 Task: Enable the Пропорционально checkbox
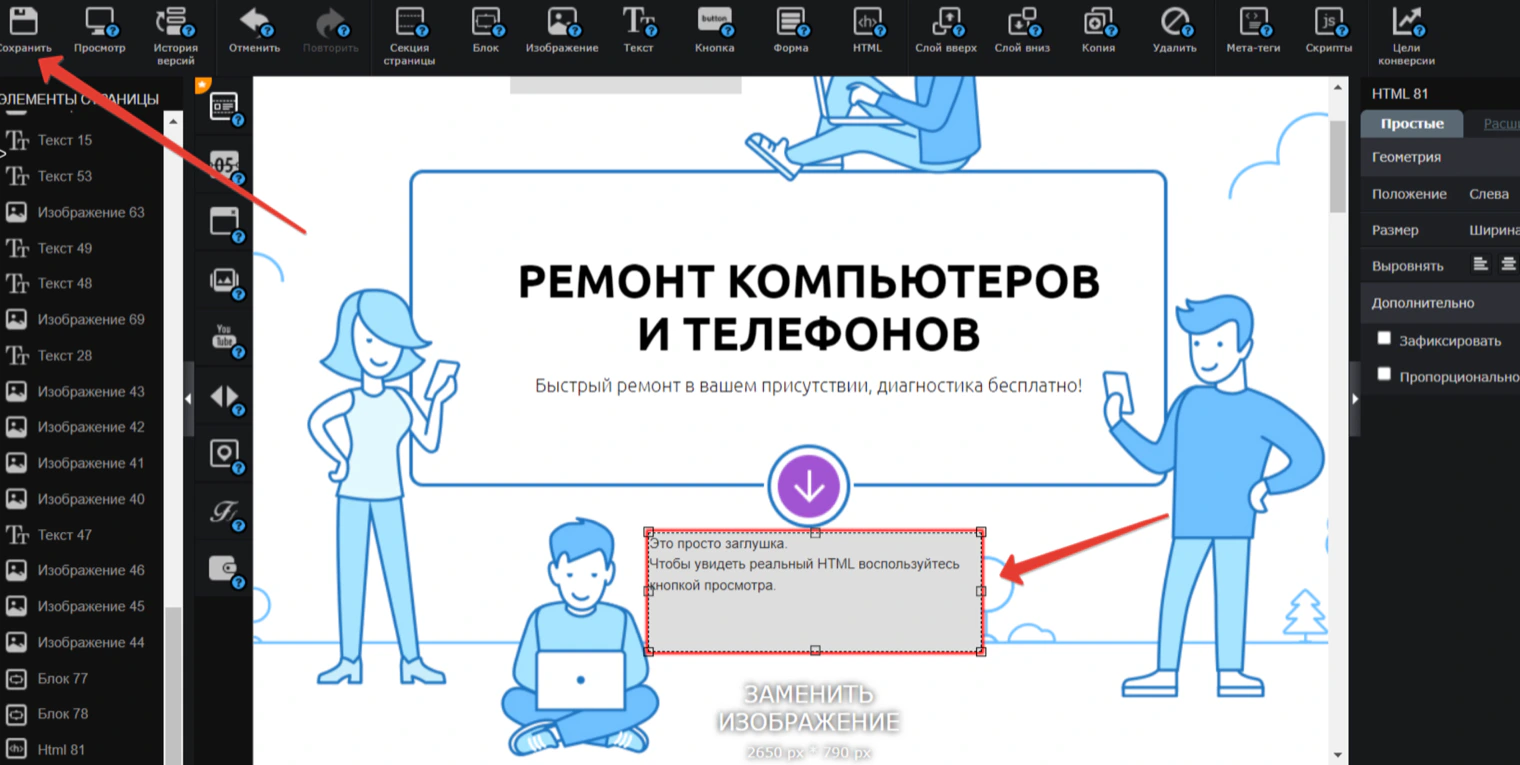click(1384, 375)
